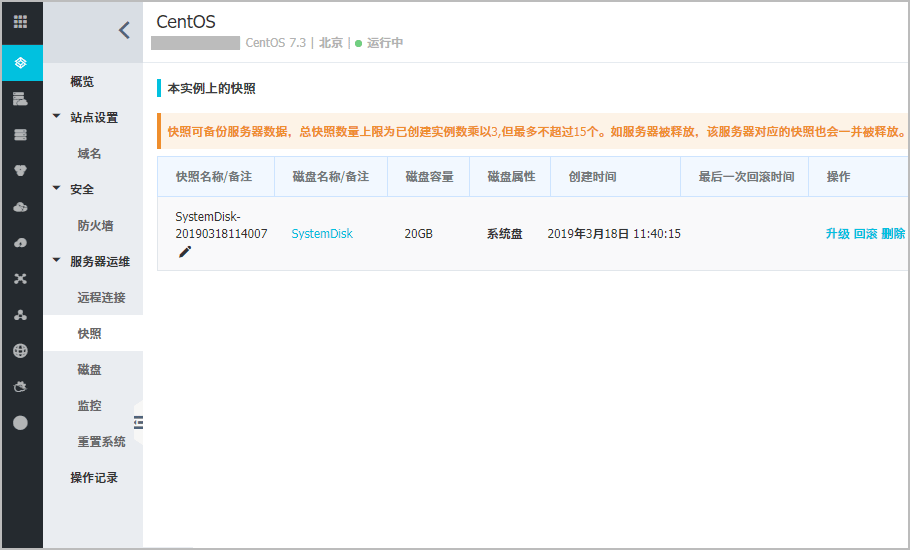Open the 域名 domain page
Viewport: 910px width, 550px height.
coord(89,154)
